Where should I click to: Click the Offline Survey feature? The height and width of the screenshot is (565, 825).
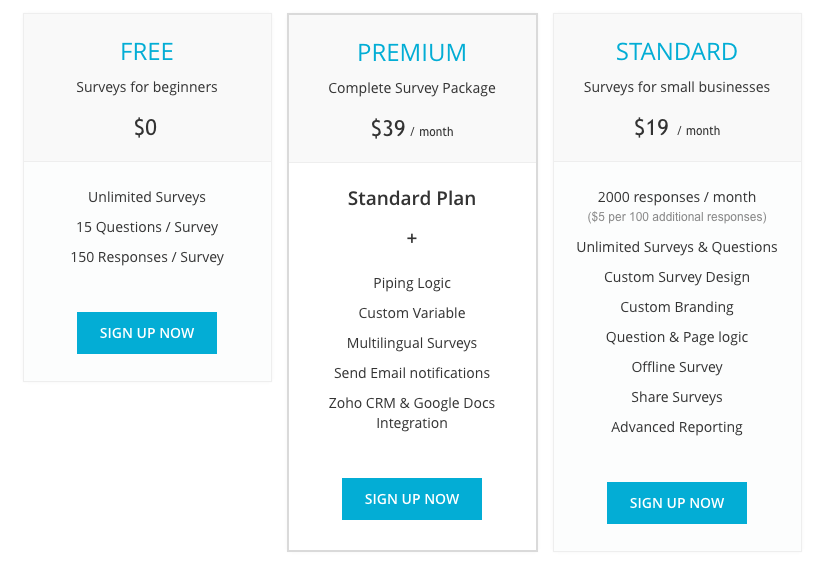point(677,367)
